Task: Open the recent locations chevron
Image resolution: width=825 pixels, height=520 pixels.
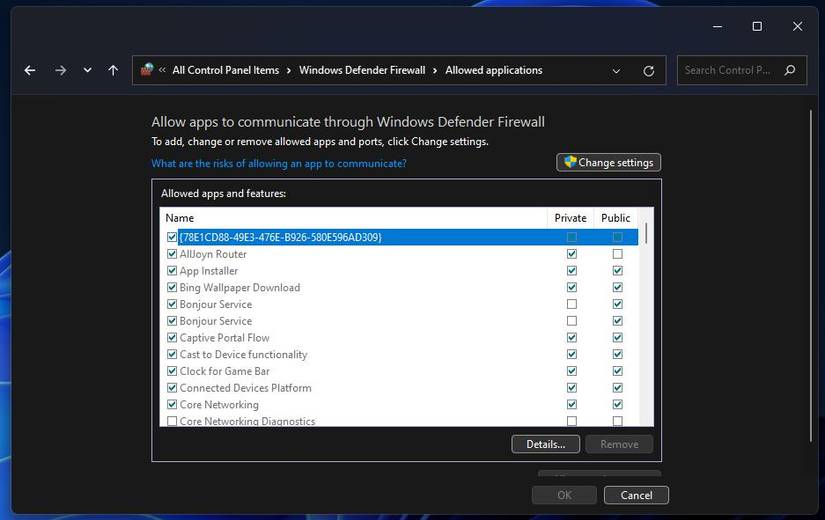Action: [x=87, y=70]
